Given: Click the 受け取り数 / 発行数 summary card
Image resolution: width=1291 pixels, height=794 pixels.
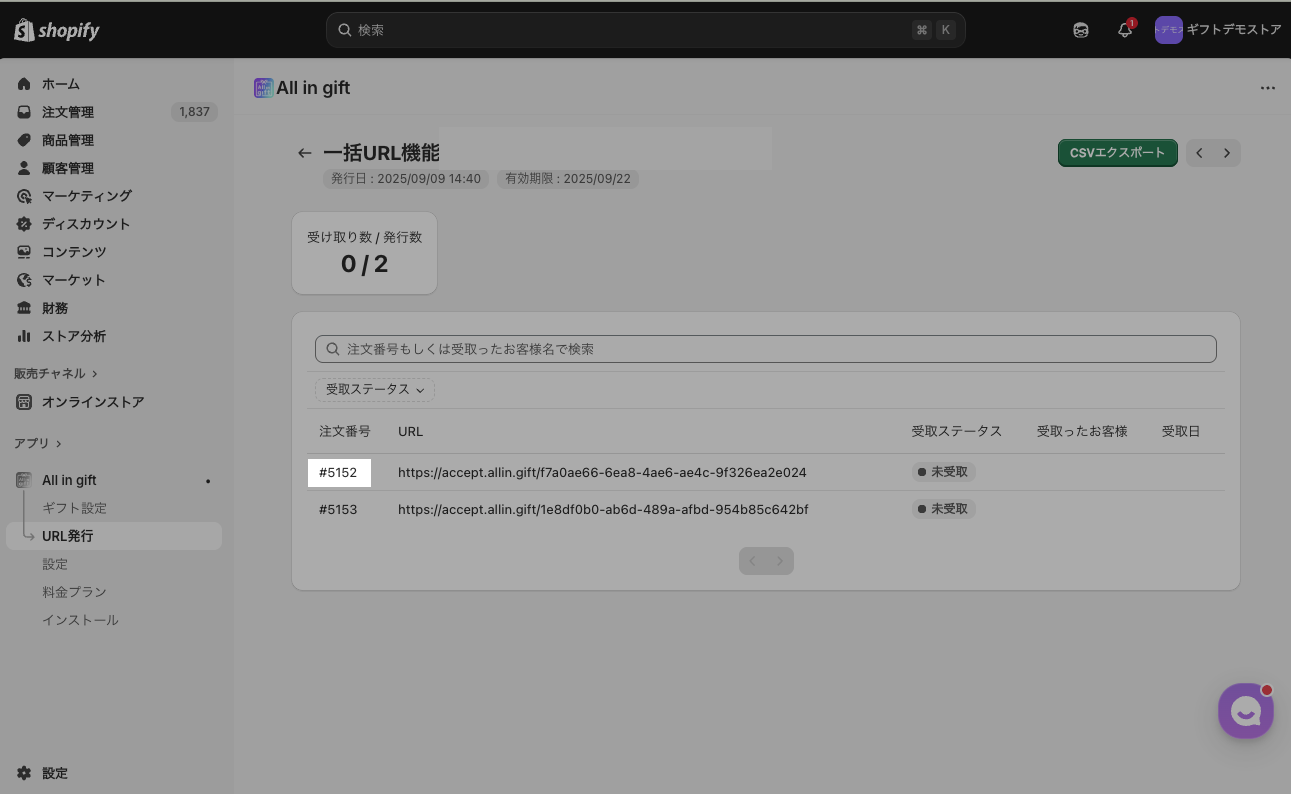Looking at the screenshot, I should point(364,253).
